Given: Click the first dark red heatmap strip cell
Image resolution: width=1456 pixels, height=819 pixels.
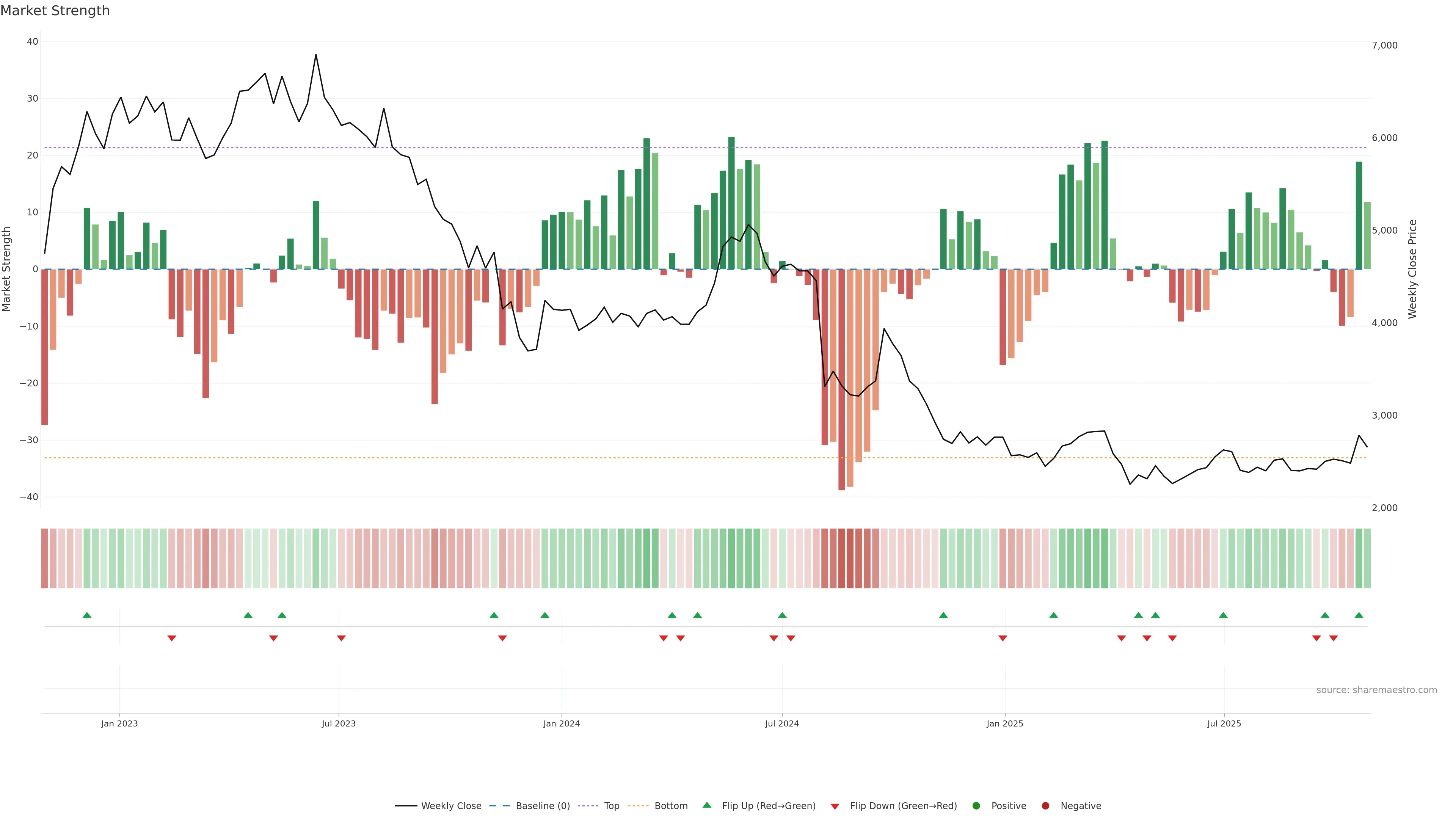Looking at the screenshot, I should coord(45,559).
